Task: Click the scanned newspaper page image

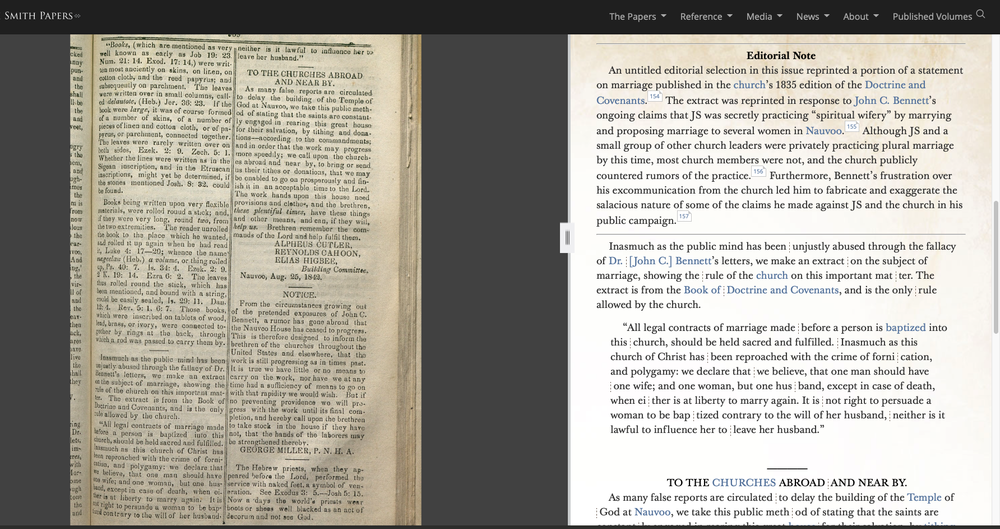Action: pyautogui.click(x=245, y=279)
